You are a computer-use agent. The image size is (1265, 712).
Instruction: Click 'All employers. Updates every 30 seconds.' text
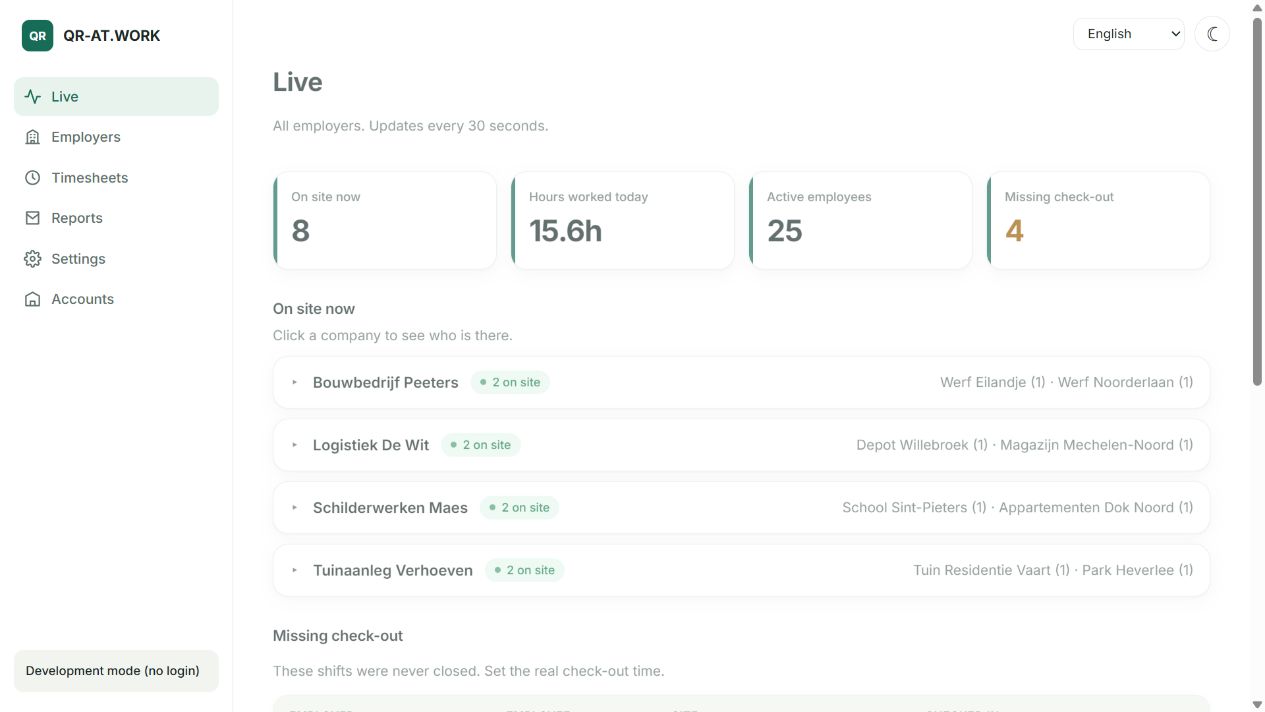(x=411, y=126)
